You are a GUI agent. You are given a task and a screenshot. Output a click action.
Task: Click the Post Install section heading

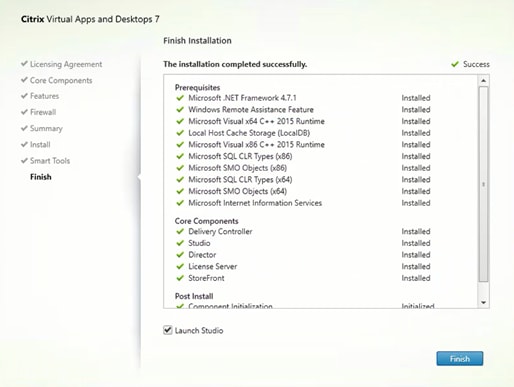194,296
